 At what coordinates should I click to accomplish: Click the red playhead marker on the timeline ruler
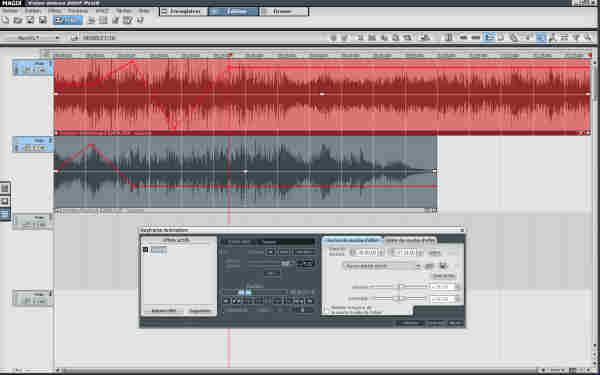pyautogui.click(x=230, y=55)
